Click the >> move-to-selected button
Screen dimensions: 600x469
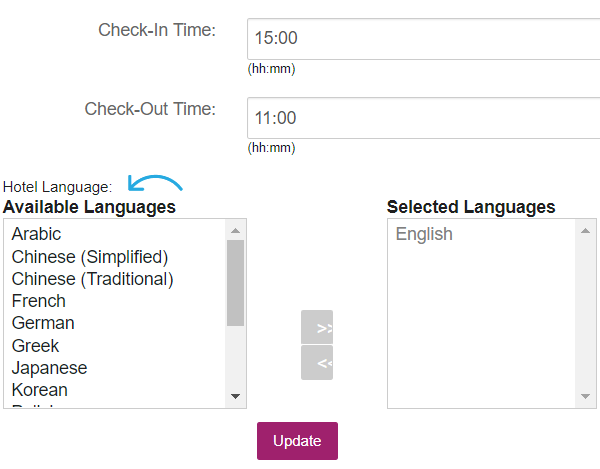coord(317,327)
